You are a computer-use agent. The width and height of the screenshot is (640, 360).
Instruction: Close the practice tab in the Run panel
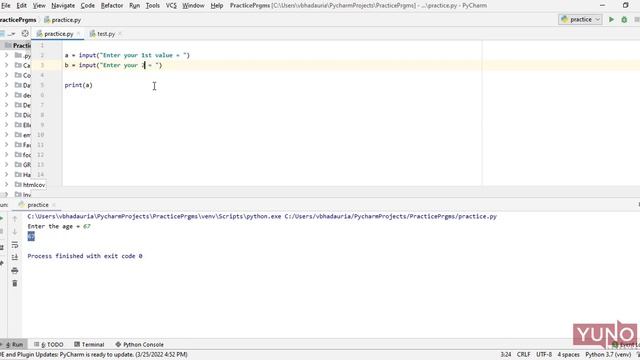(54, 205)
